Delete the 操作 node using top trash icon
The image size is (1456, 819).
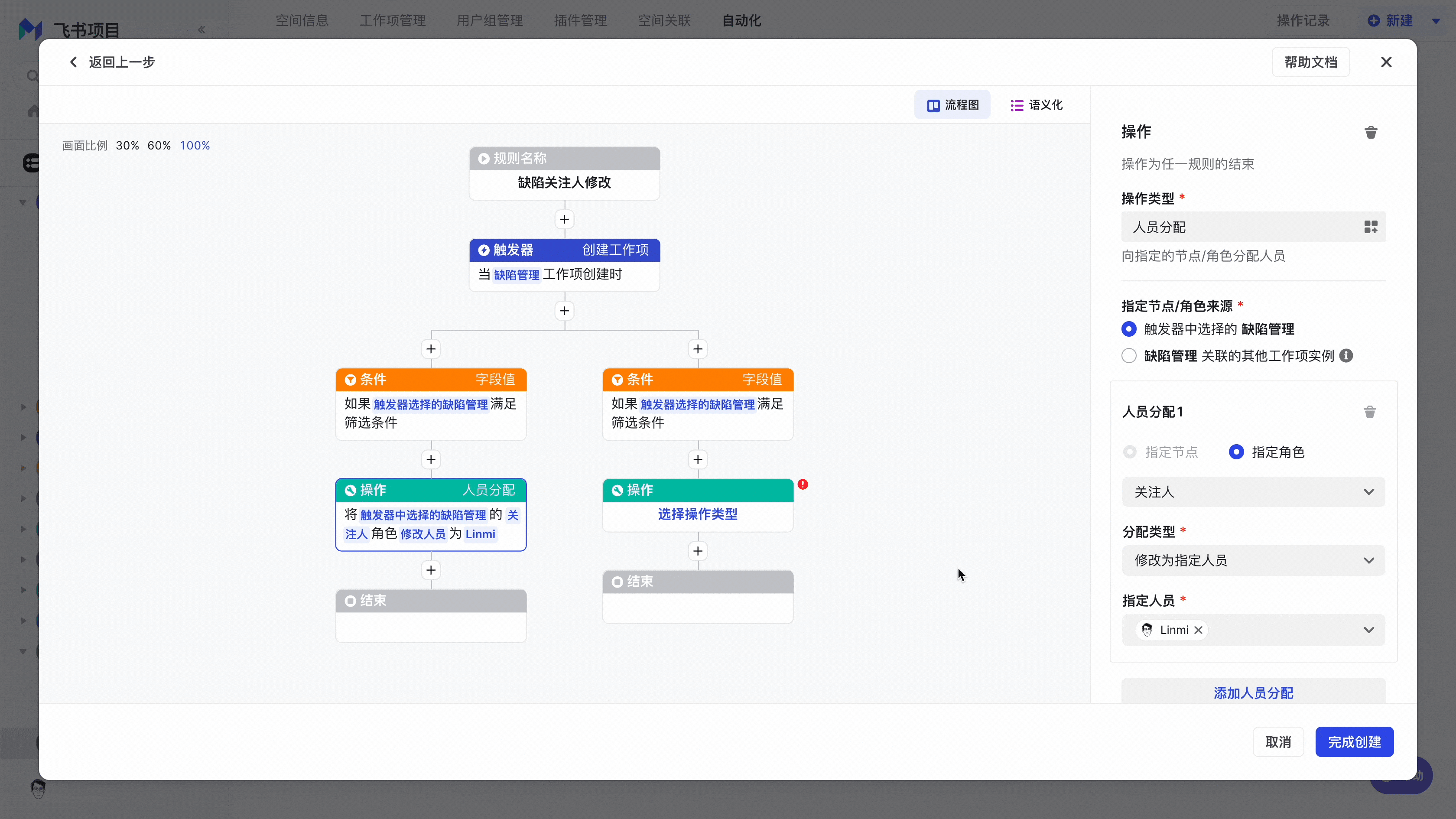[x=1371, y=132]
